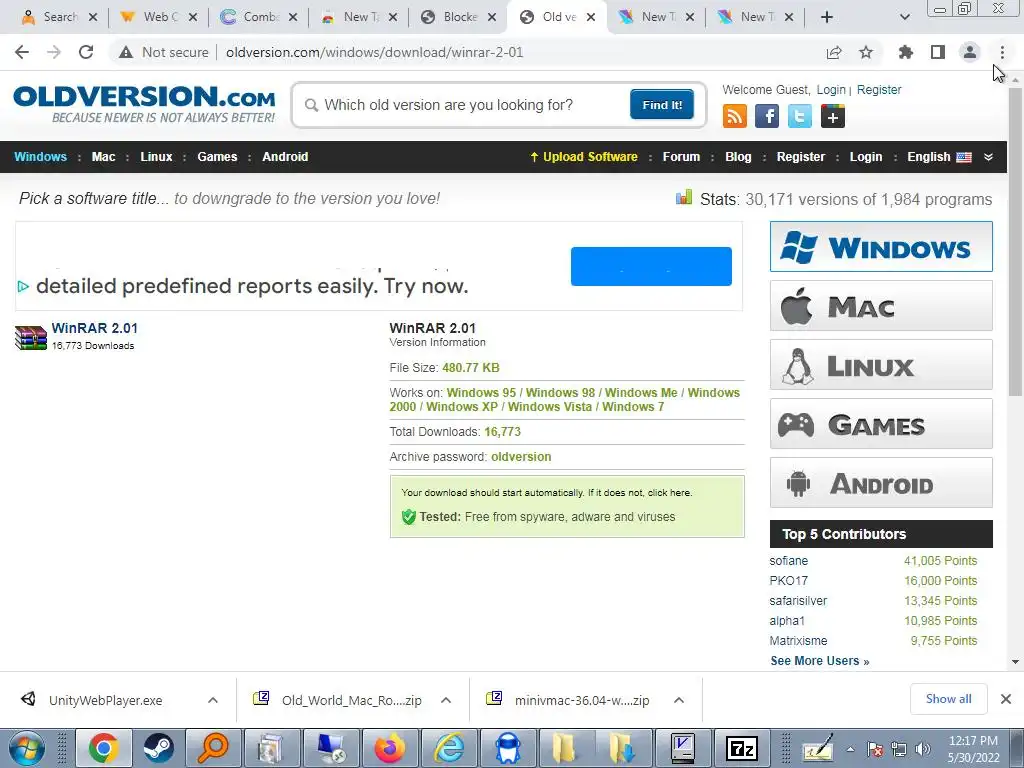
Task: Open the Chrome profile avatar icon
Action: (x=970, y=52)
